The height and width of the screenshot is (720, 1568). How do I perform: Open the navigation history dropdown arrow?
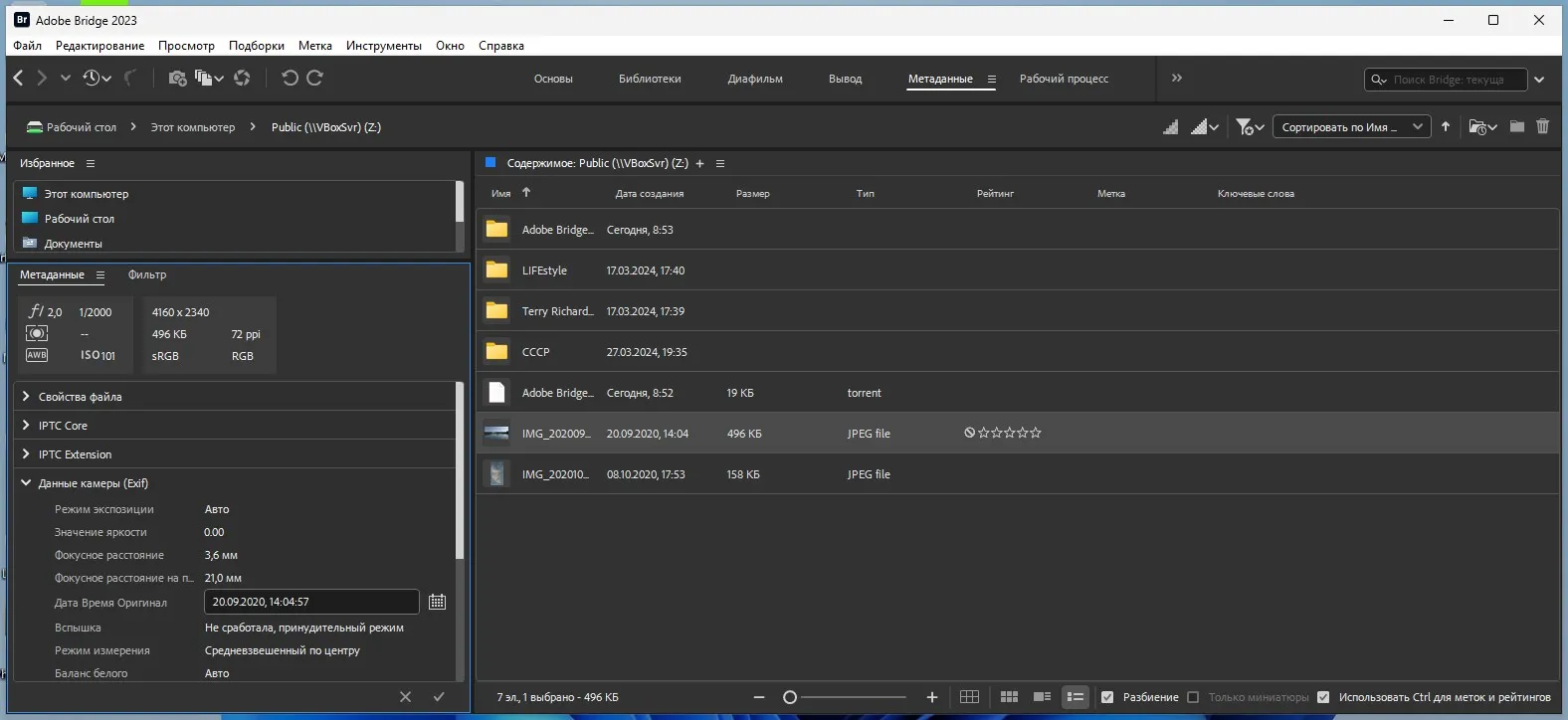point(66,78)
